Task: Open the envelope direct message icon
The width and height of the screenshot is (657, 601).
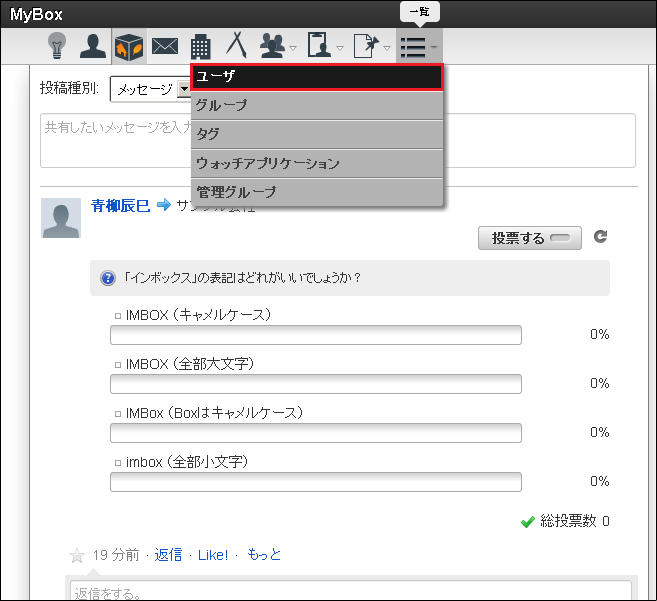Action: click(x=165, y=46)
